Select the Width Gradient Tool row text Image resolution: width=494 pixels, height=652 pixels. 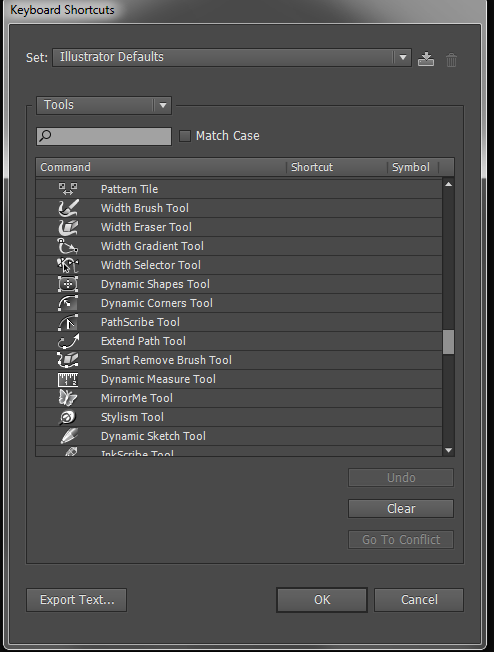tap(152, 246)
